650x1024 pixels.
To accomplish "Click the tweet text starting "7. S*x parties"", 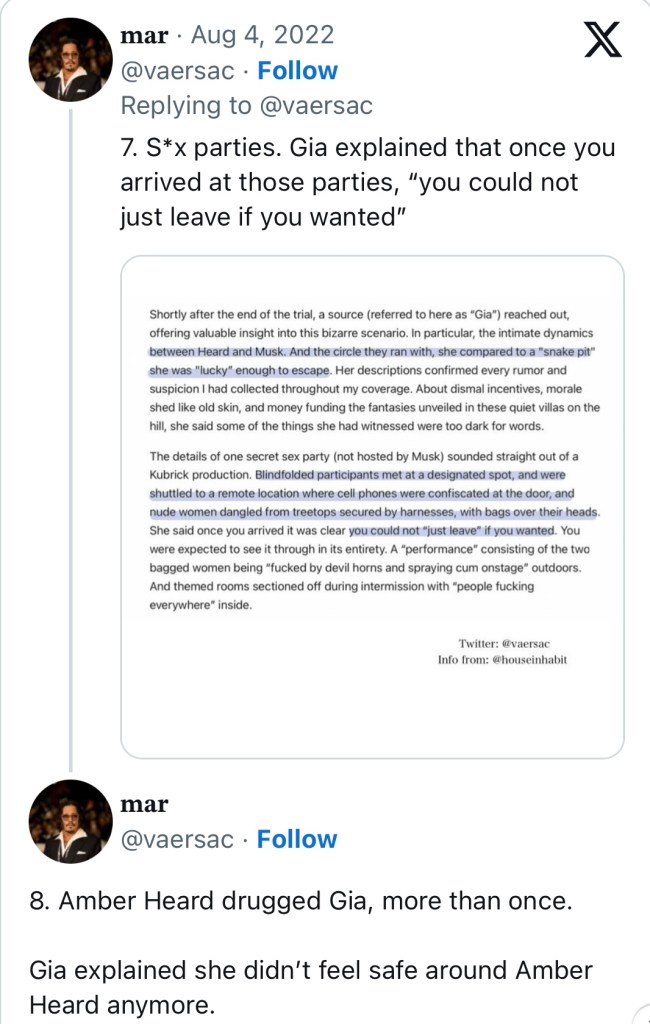I will 367,184.
